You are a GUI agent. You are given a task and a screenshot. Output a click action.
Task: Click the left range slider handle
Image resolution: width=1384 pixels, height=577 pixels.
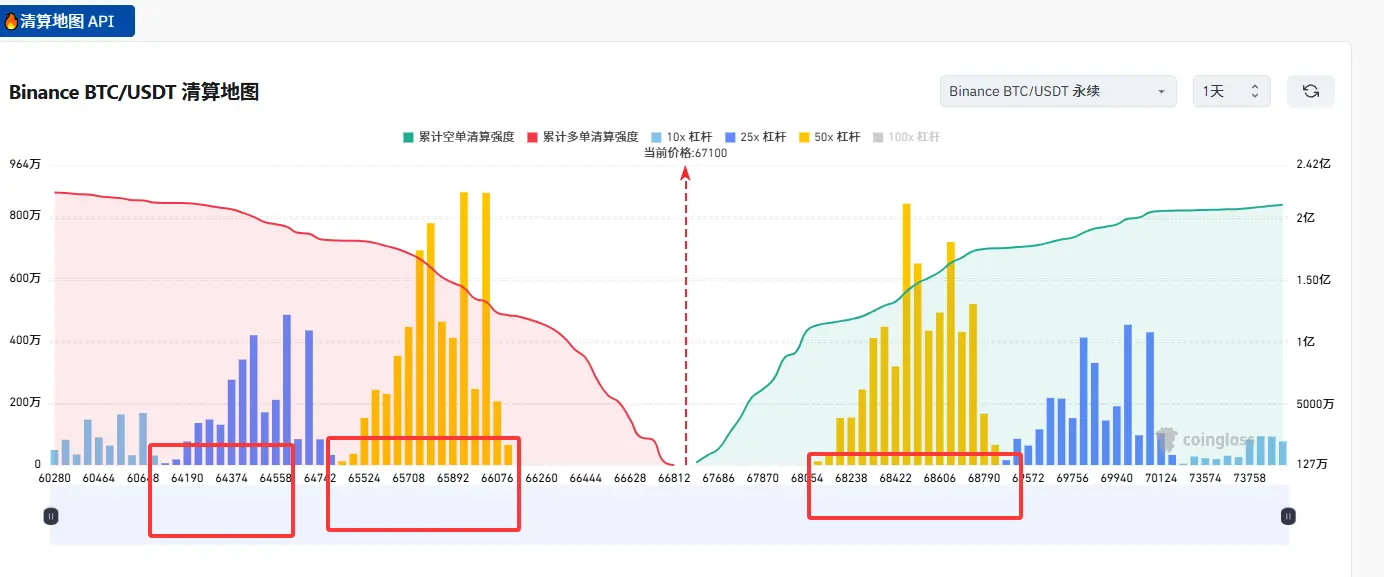(x=51, y=516)
